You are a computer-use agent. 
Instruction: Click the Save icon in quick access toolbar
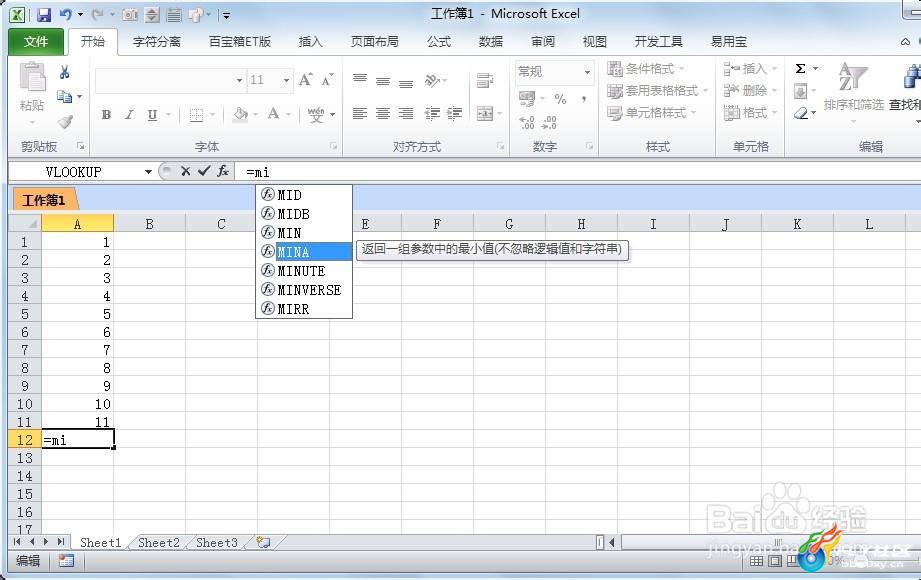43,15
